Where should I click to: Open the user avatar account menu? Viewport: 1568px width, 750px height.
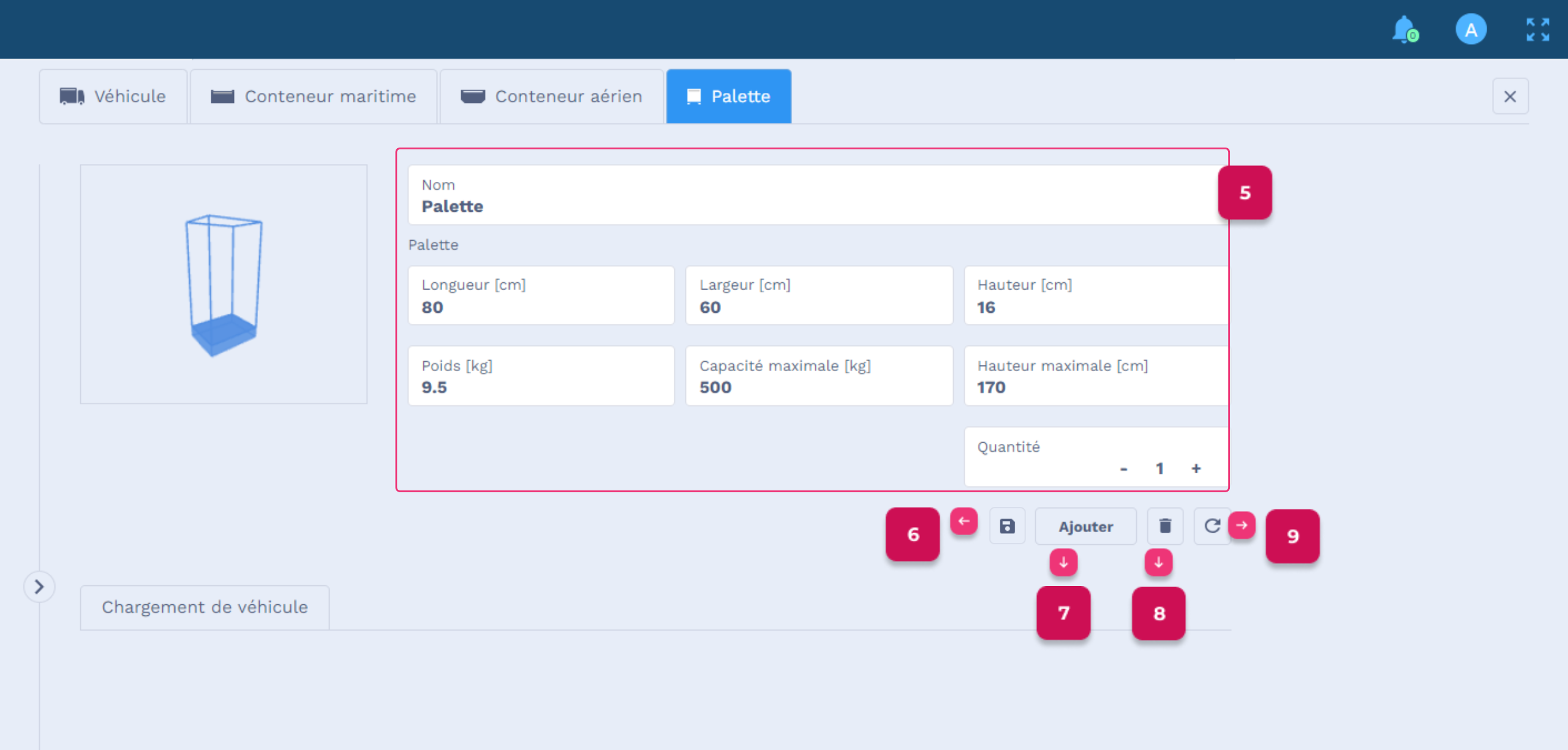pyautogui.click(x=1470, y=29)
